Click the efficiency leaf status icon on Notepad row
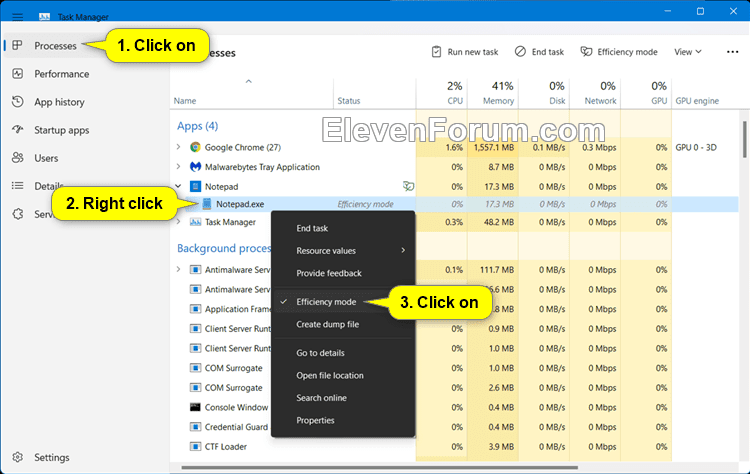This screenshot has height=474, width=750. (x=408, y=186)
